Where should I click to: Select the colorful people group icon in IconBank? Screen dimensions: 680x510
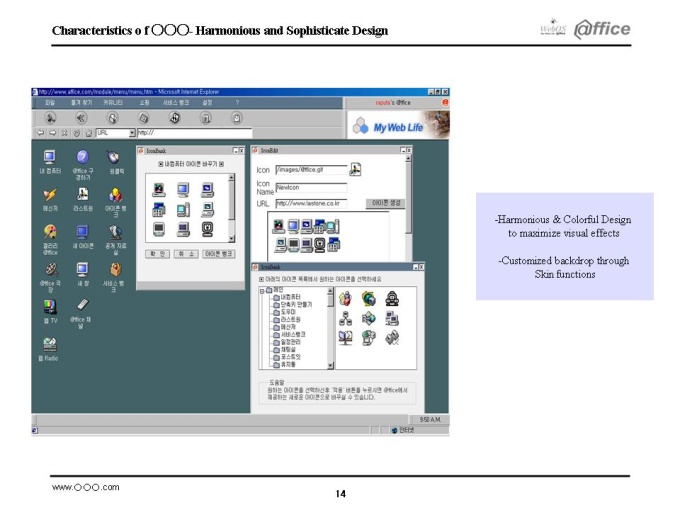pos(345,298)
